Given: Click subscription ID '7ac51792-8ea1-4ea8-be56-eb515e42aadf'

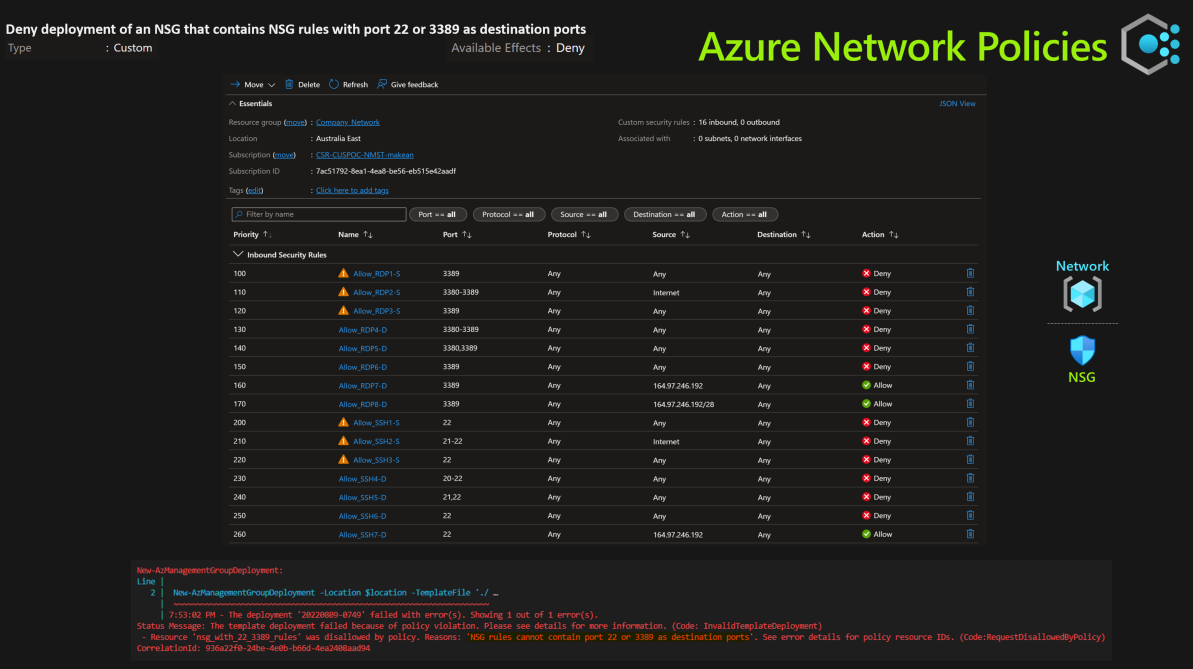Looking at the screenshot, I should click(386, 171).
